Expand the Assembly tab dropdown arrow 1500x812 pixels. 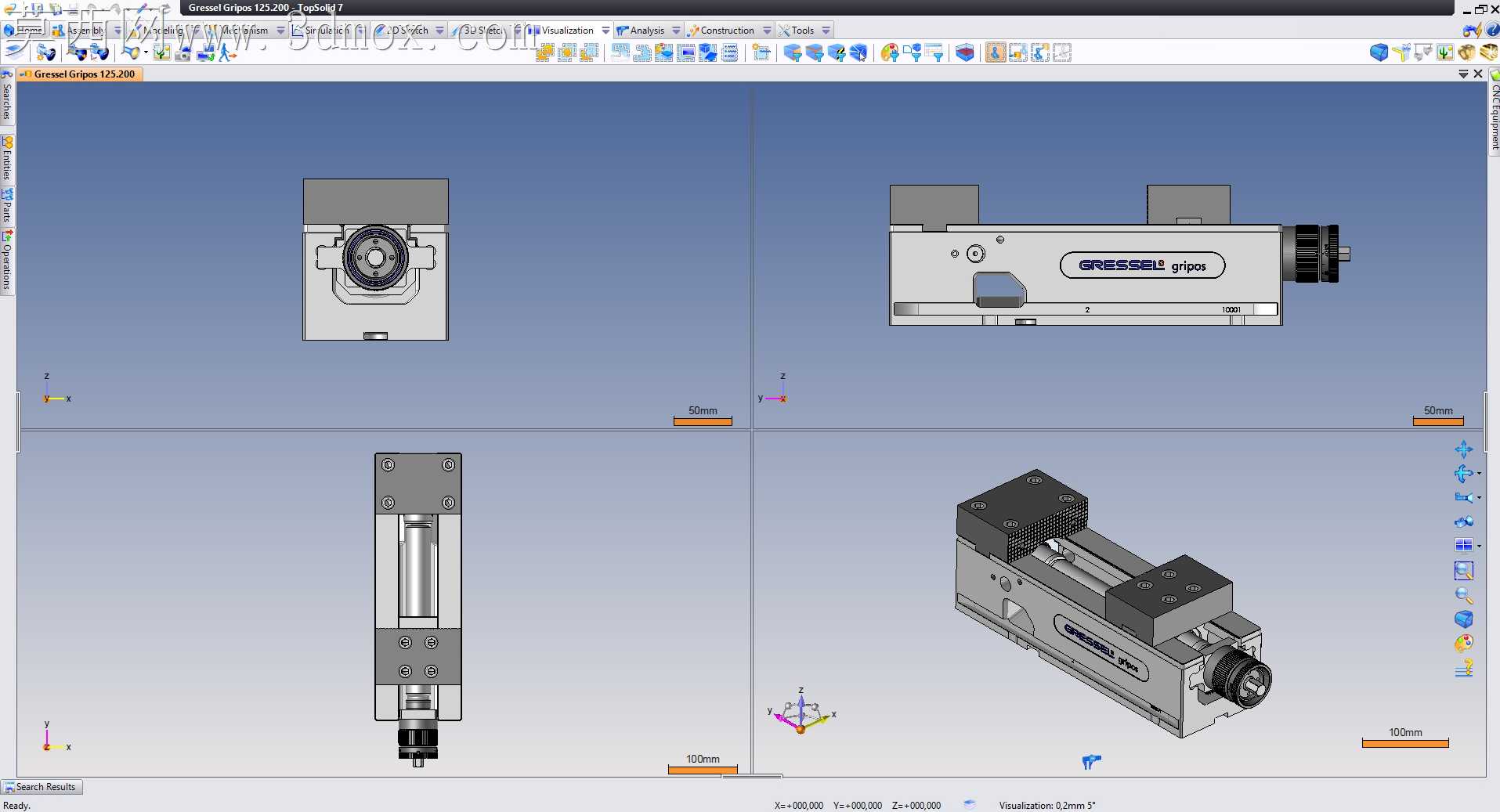[117, 31]
